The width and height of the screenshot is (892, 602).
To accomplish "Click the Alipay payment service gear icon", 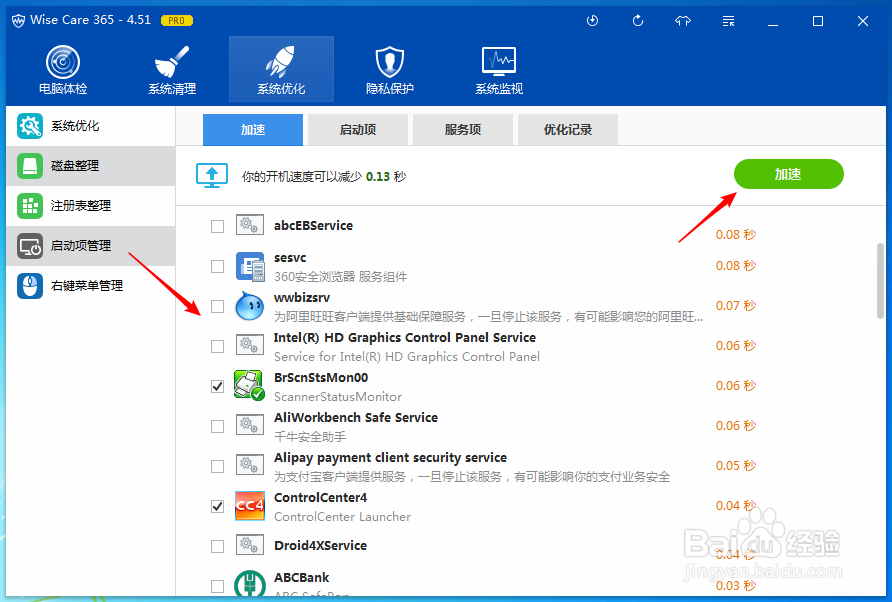I will point(250,465).
